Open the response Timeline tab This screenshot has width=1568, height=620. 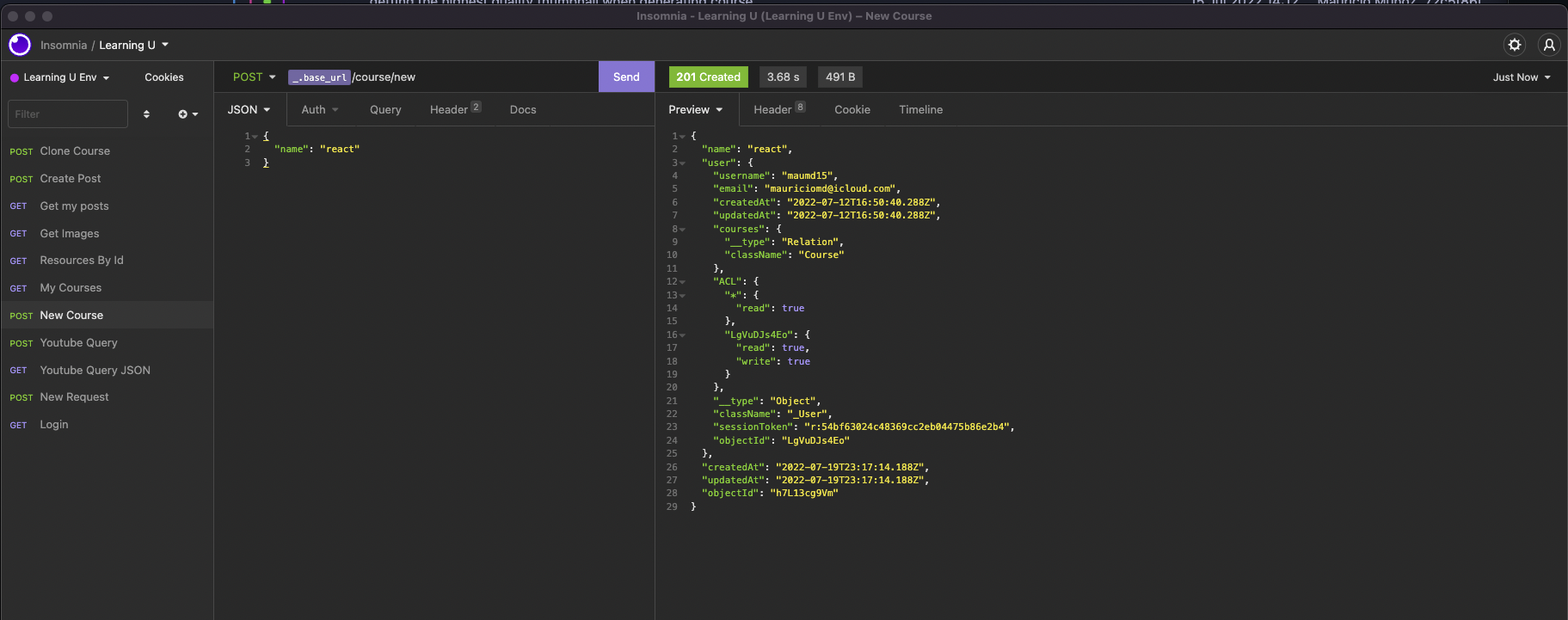(921, 109)
